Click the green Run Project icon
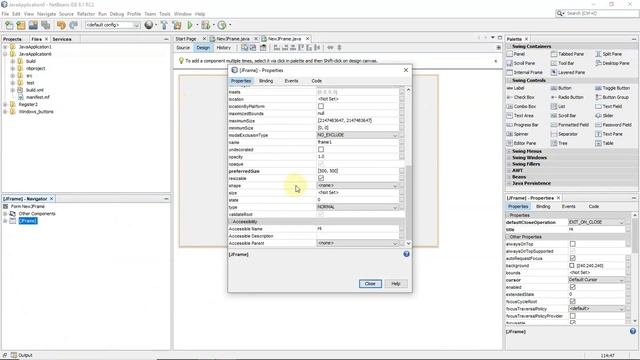The image size is (640, 360). click(x=190, y=25)
